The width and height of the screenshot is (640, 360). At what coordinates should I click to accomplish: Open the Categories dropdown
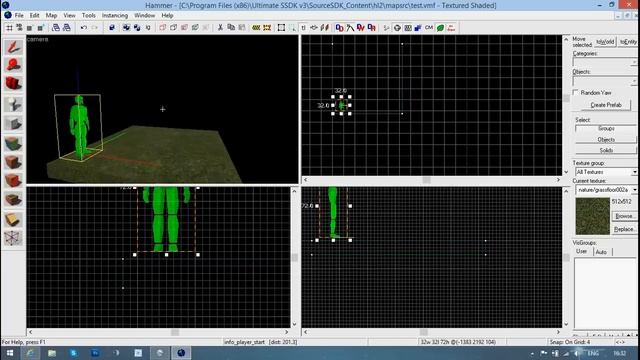pos(604,62)
